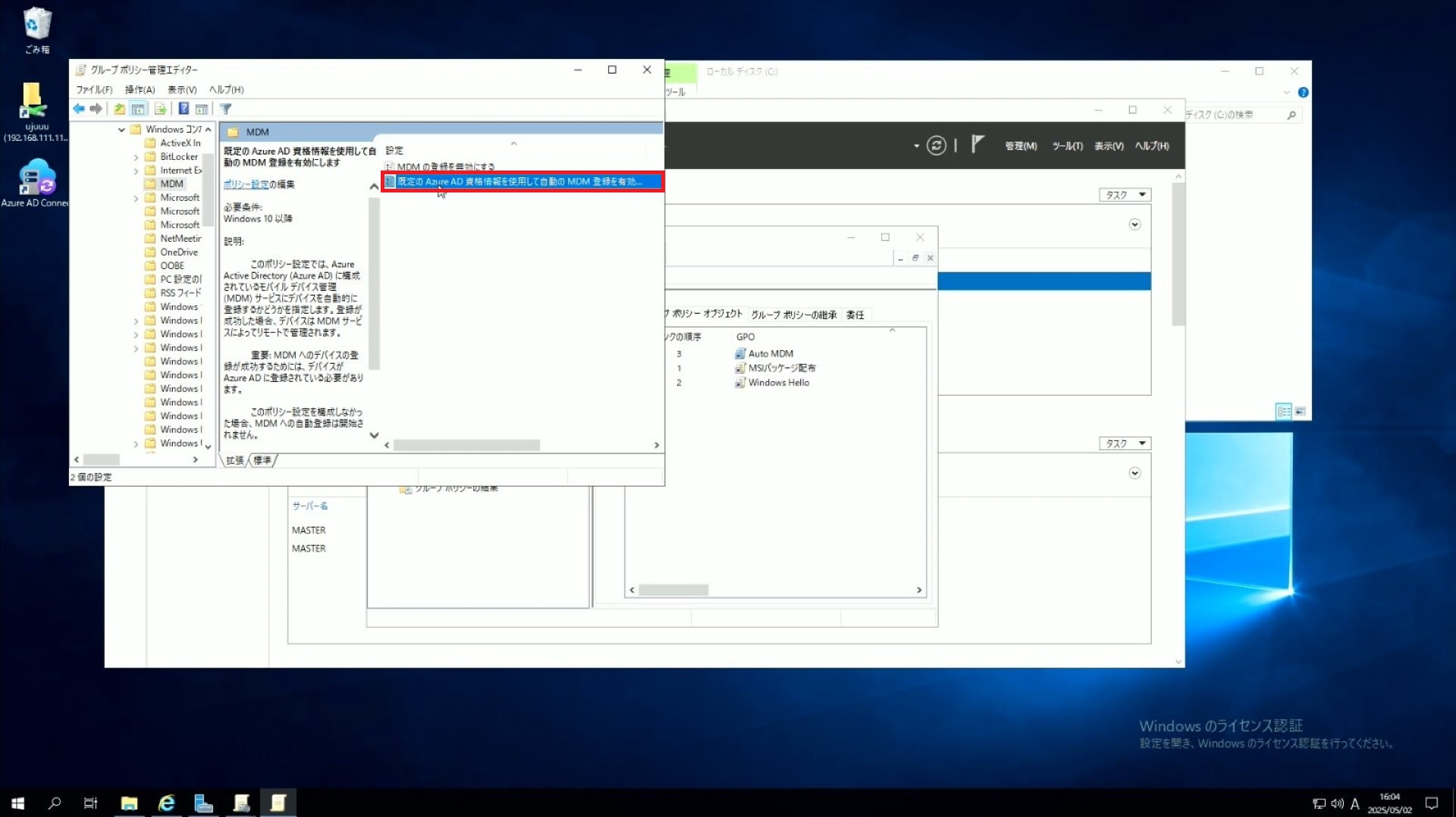Expand the BitLocker folder

coord(136,158)
